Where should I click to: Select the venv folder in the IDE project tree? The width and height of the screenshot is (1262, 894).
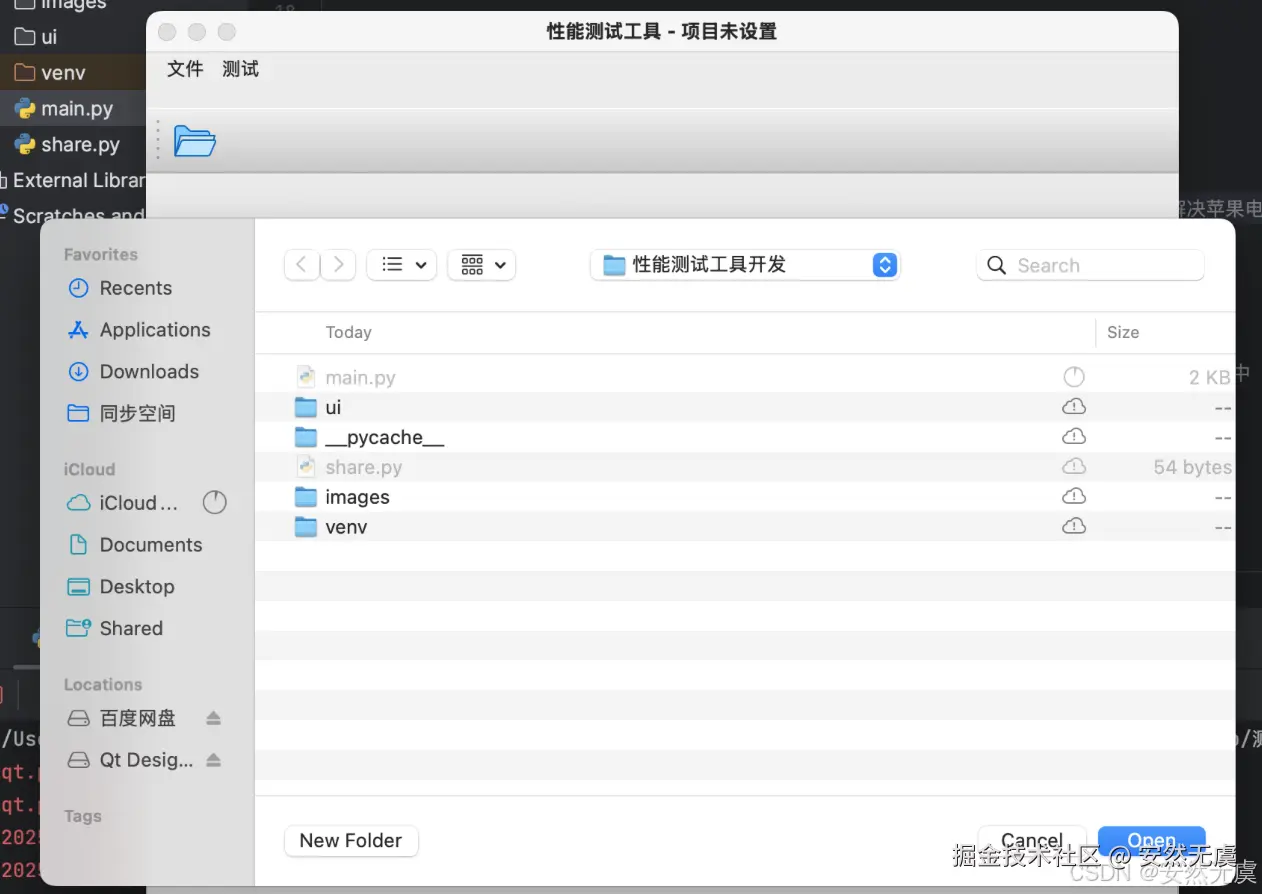(x=63, y=73)
